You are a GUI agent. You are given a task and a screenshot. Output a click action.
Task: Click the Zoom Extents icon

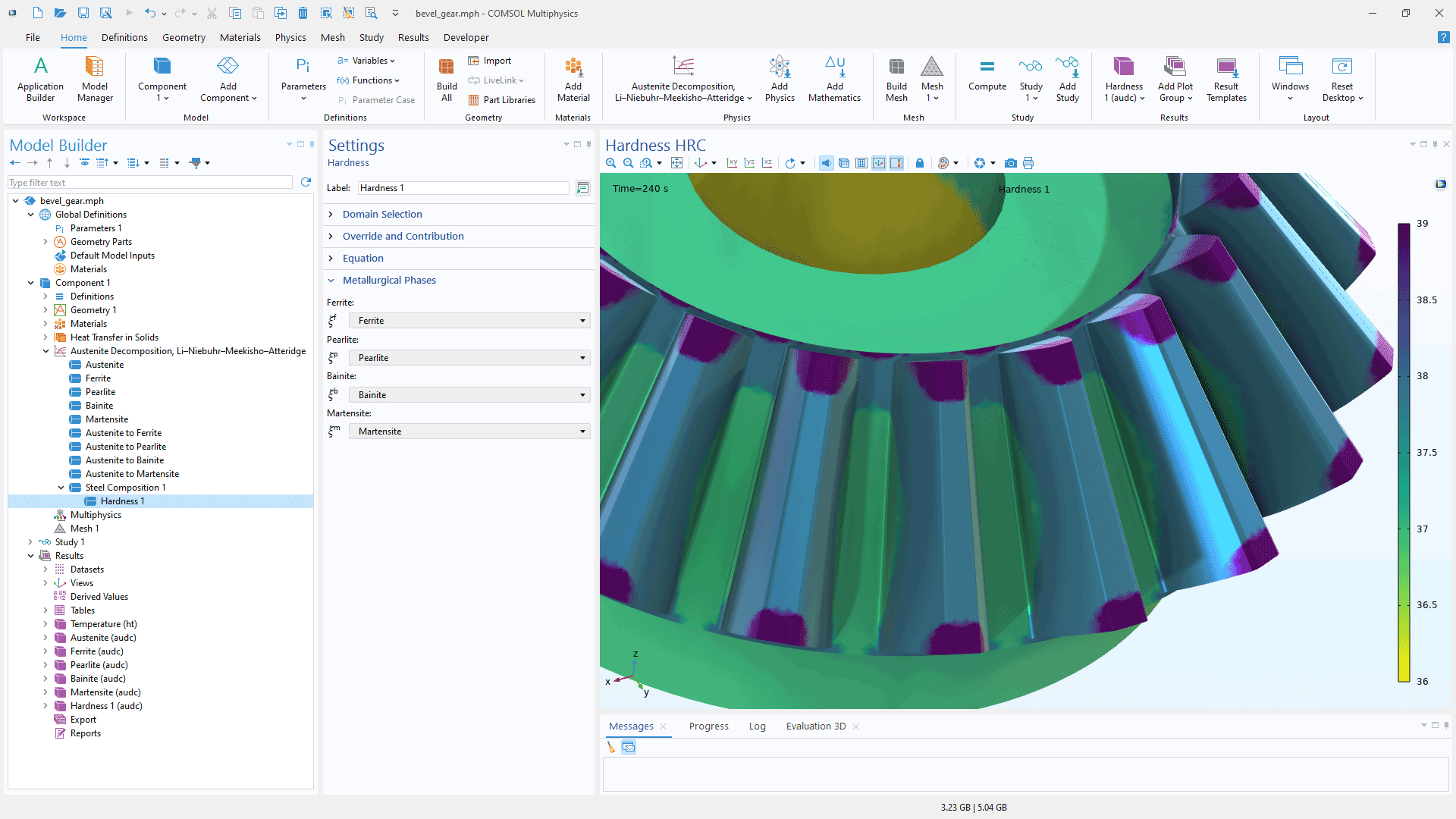(677, 163)
